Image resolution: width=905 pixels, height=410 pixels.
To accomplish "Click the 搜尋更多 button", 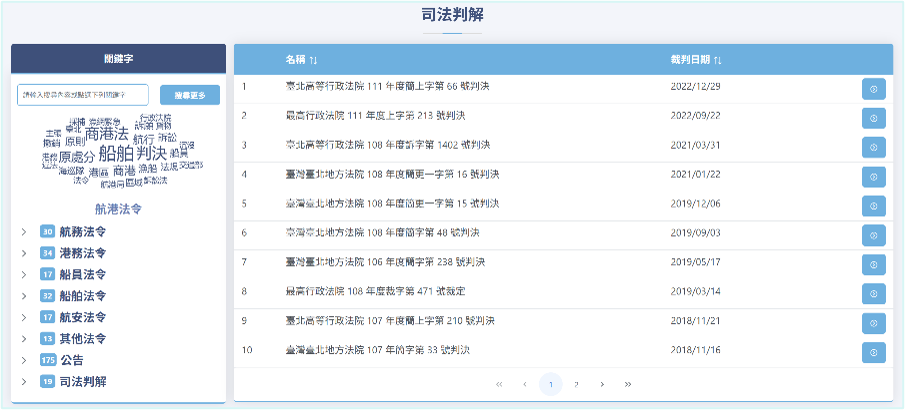I will pos(190,95).
